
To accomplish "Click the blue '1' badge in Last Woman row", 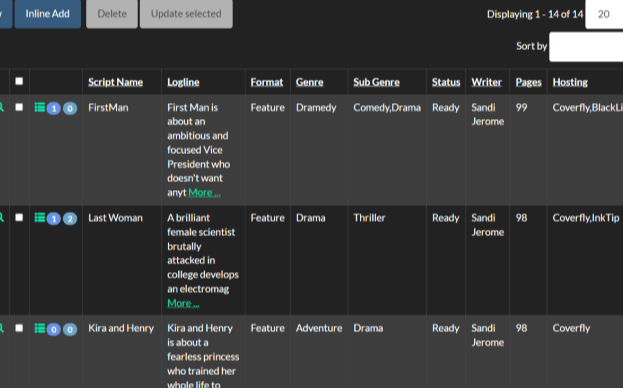I will [x=54, y=218].
